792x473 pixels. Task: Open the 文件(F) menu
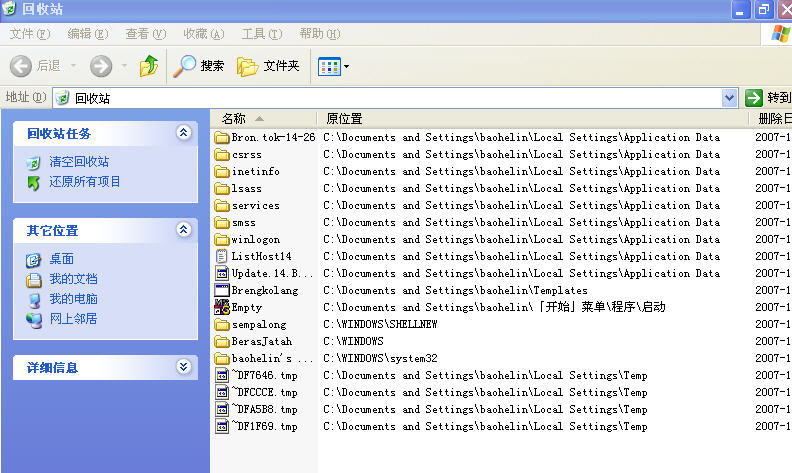pos(30,34)
